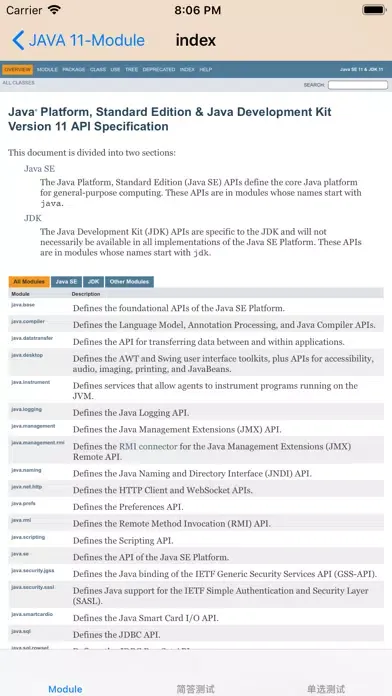This screenshot has width=392, height=696.
Task: Open the java.instrument module link
Action: (x=31, y=382)
